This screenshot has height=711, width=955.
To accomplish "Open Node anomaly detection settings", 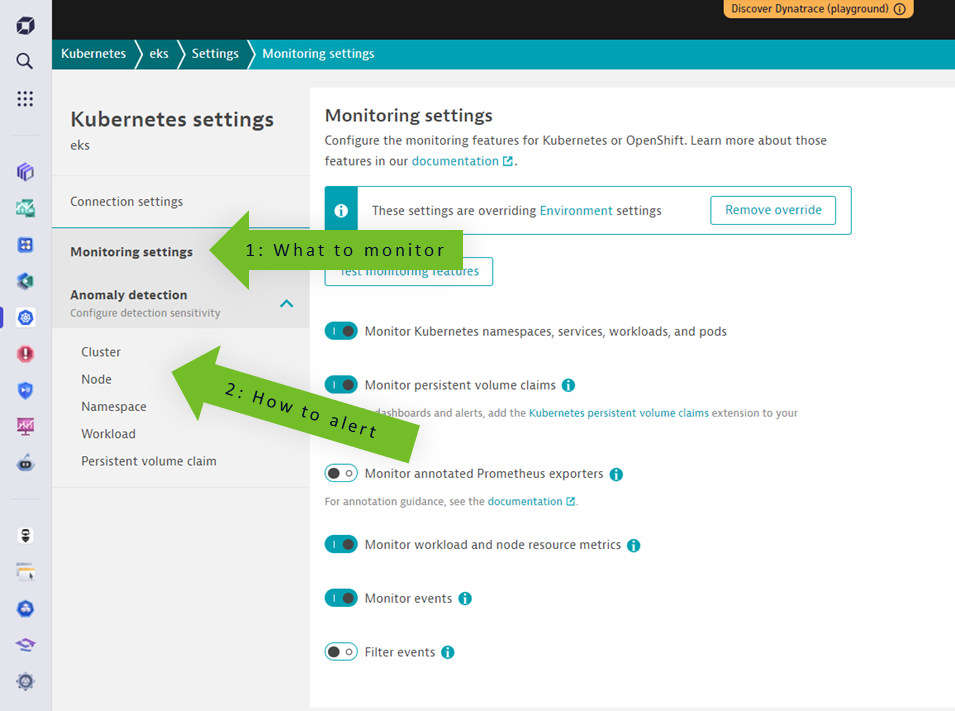I will pos(96,380).
